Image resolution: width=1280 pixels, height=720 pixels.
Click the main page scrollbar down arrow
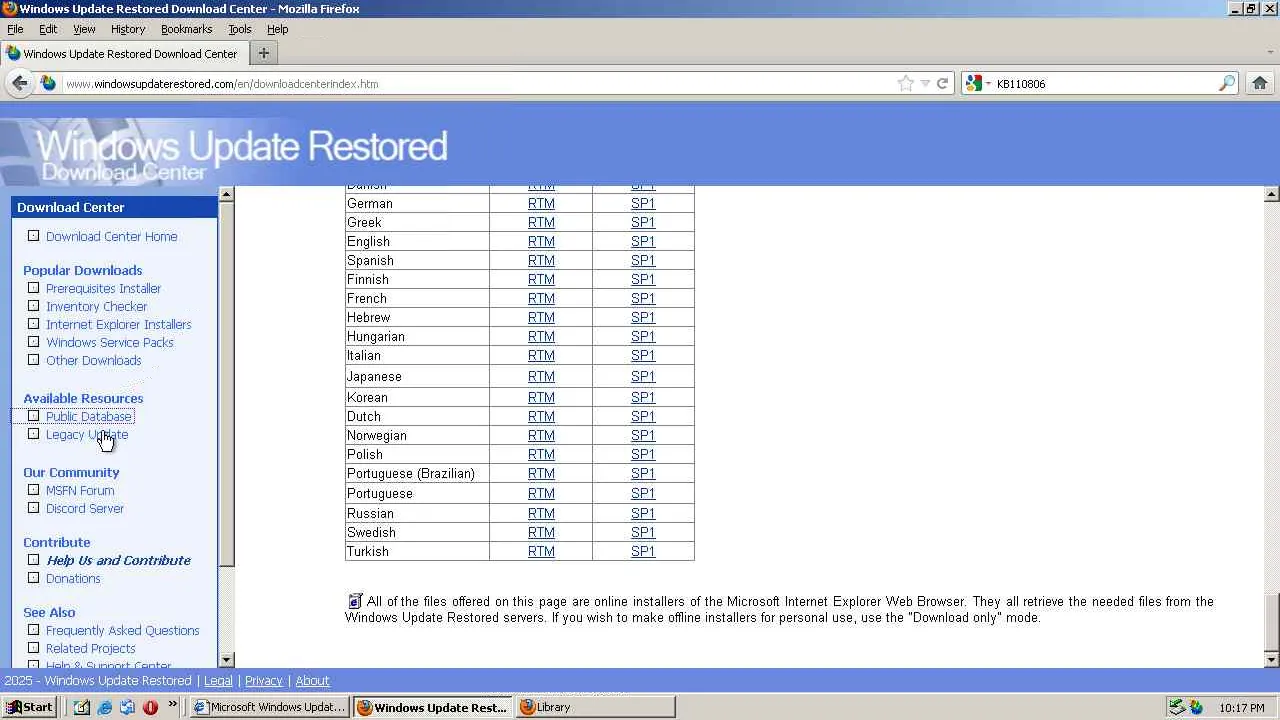click(x=1272, y=660)
